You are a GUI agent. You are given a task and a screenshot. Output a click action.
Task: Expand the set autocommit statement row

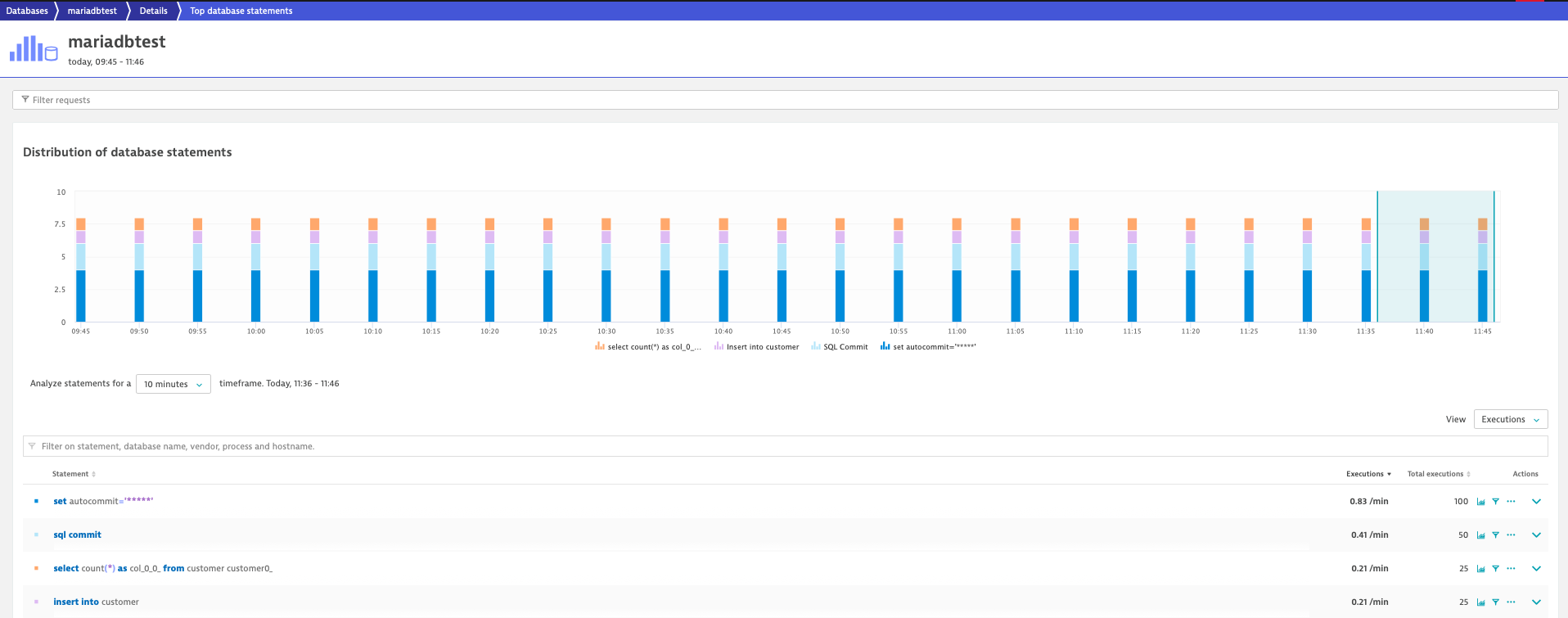(x=1536, y=502)
